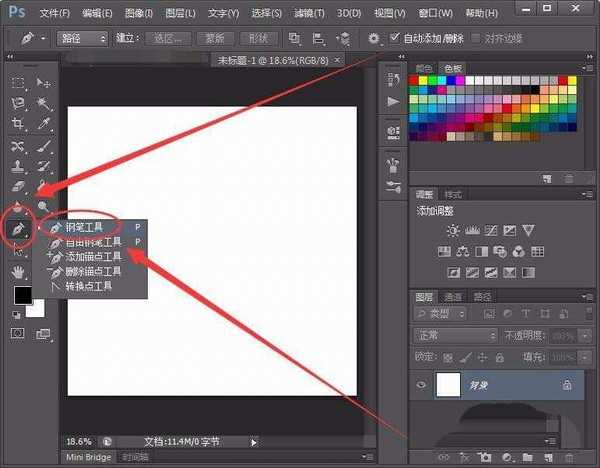Select the Rectangular Marquee tool
600x468 pixels.
[18, 82]
